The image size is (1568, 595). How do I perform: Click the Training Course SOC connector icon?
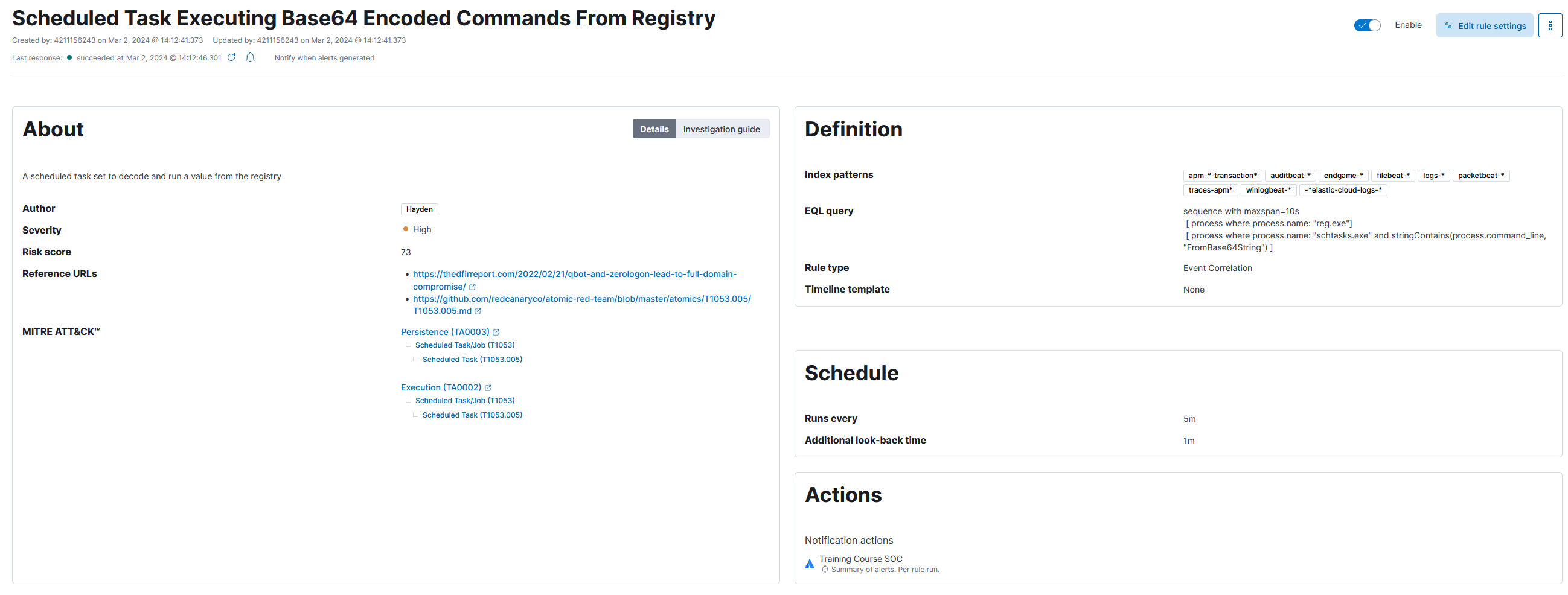810,564
